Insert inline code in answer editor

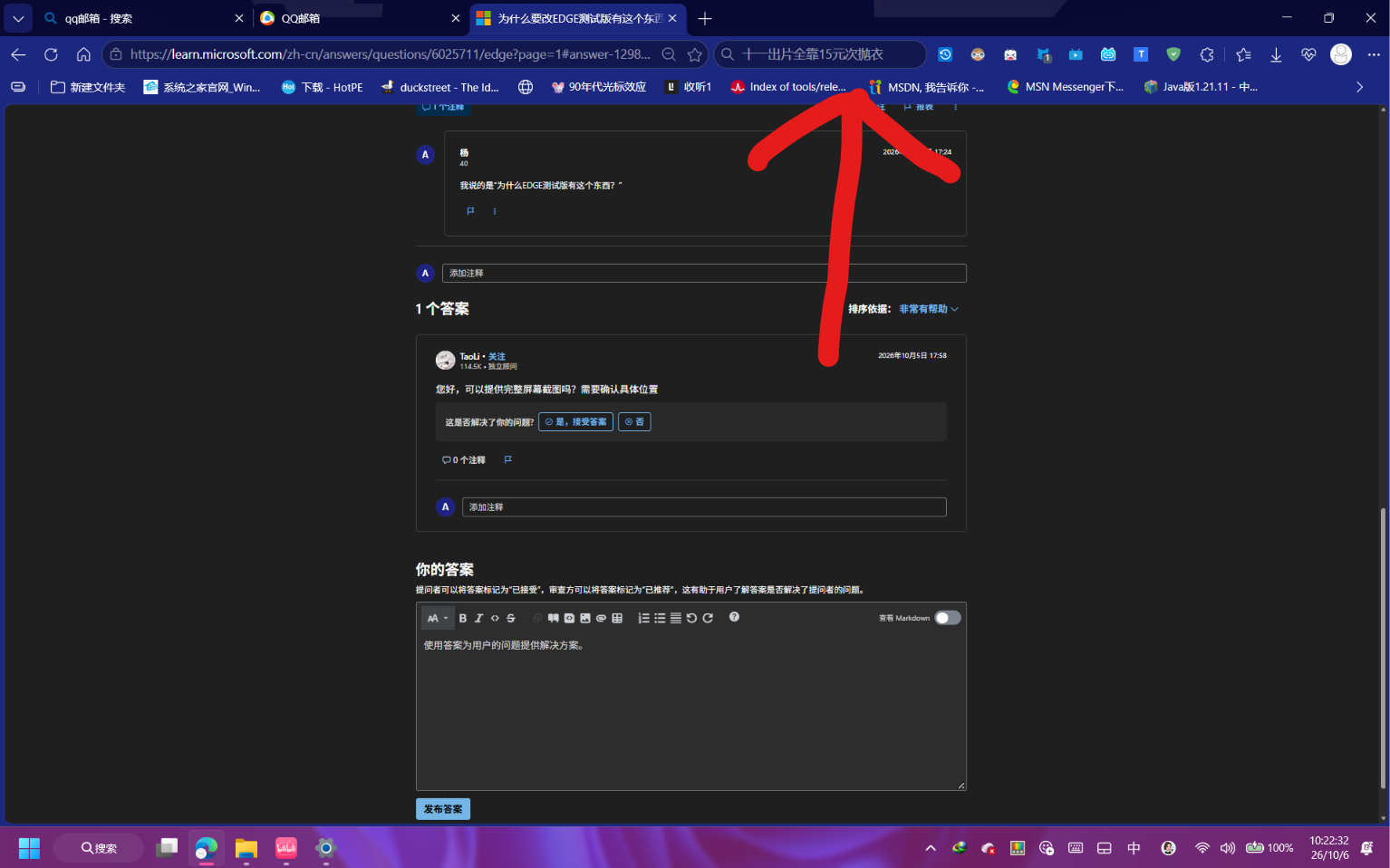495,618
